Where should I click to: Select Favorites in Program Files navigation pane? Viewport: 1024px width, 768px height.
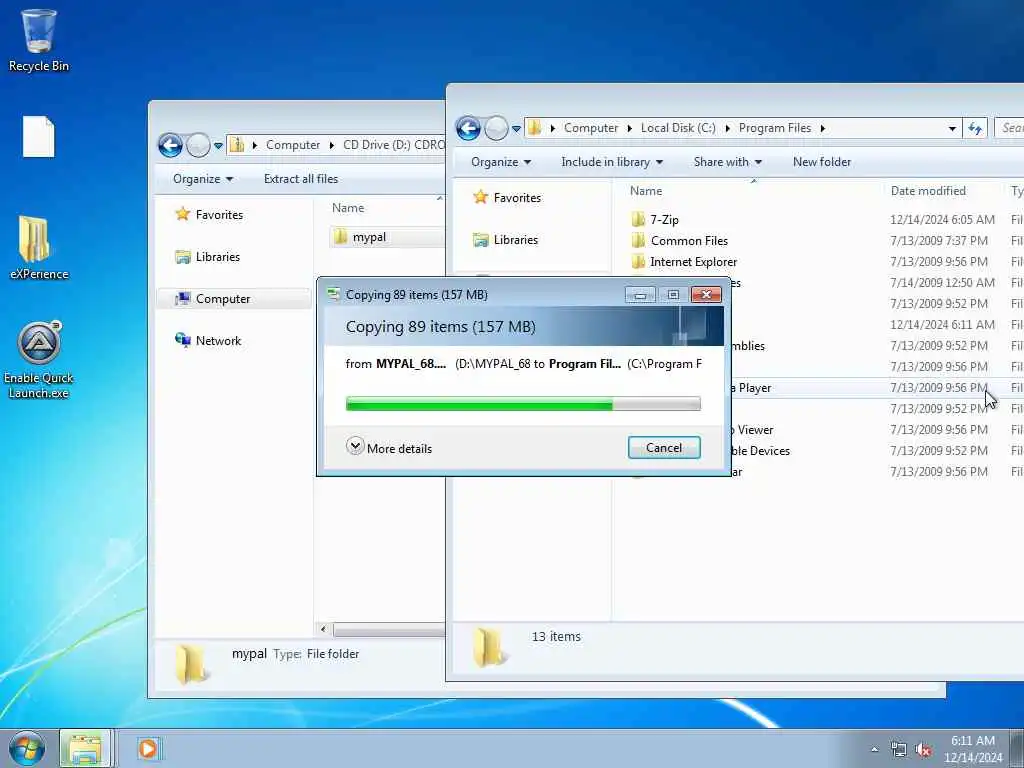tap(507, 197)
